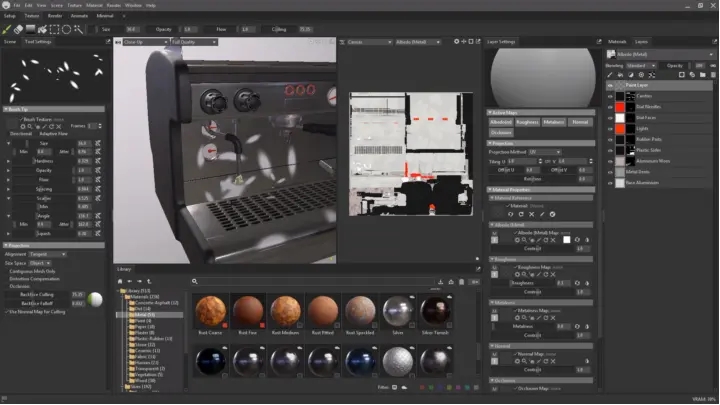The width and height of the screenshot is (720, 405).
Task: Toggle Use Normal Map for Culling
Action: point(6,312)
